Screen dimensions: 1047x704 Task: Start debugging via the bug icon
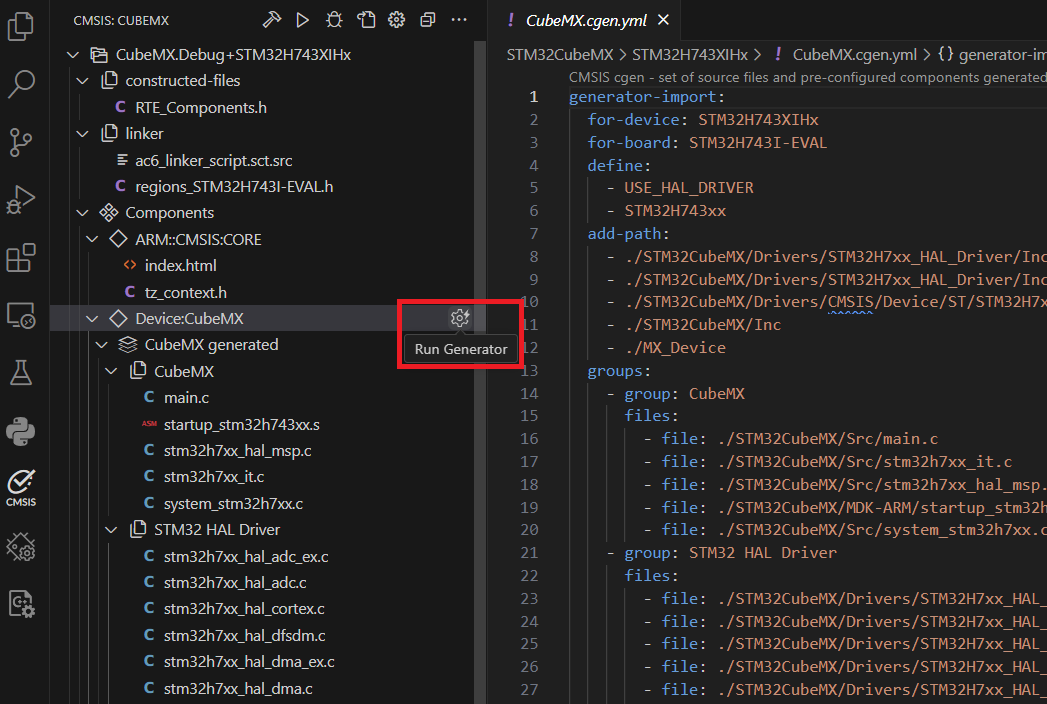(333, 19)
